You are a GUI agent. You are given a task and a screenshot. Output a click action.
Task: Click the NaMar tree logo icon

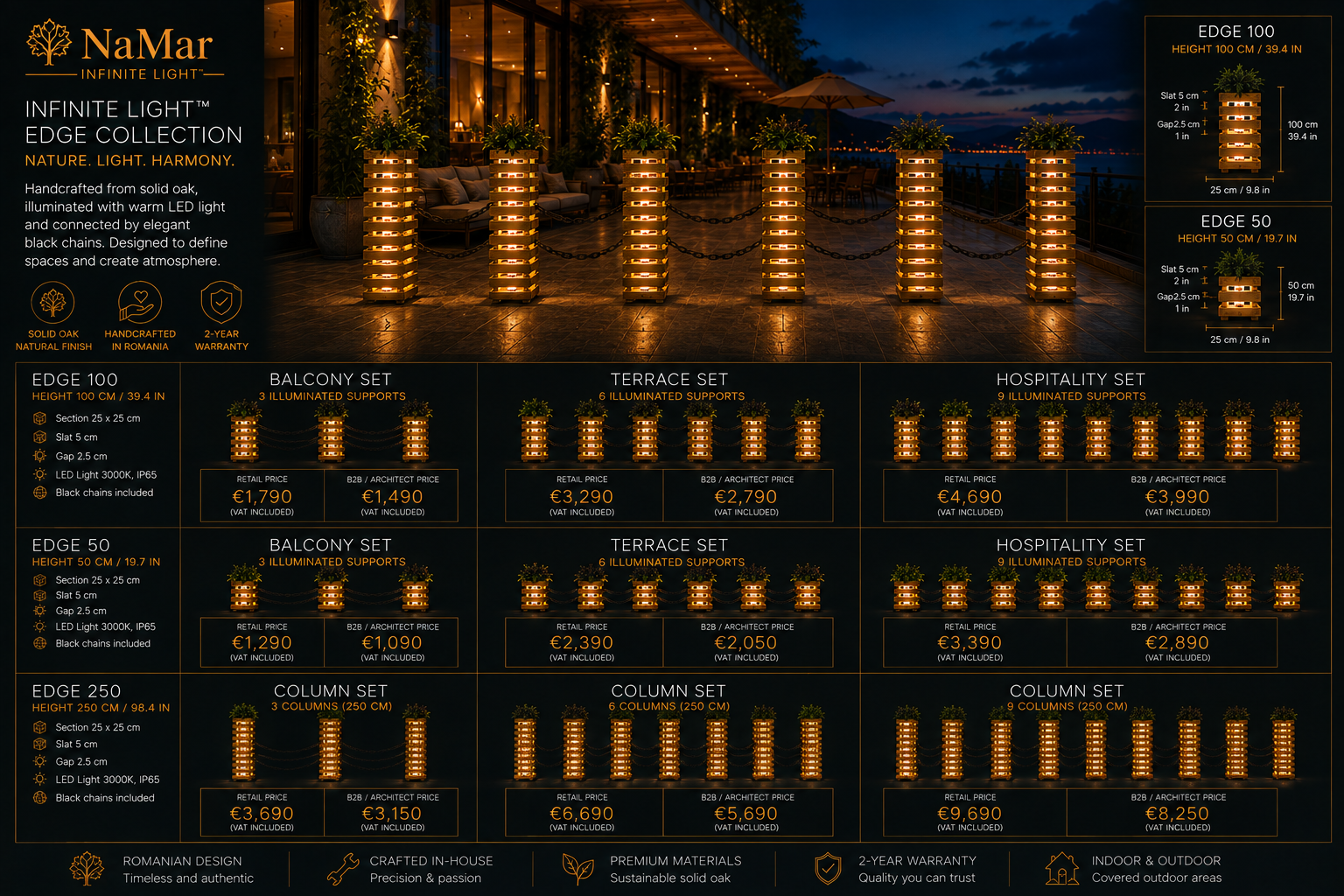pyautogui.click(x=49, y=42)
